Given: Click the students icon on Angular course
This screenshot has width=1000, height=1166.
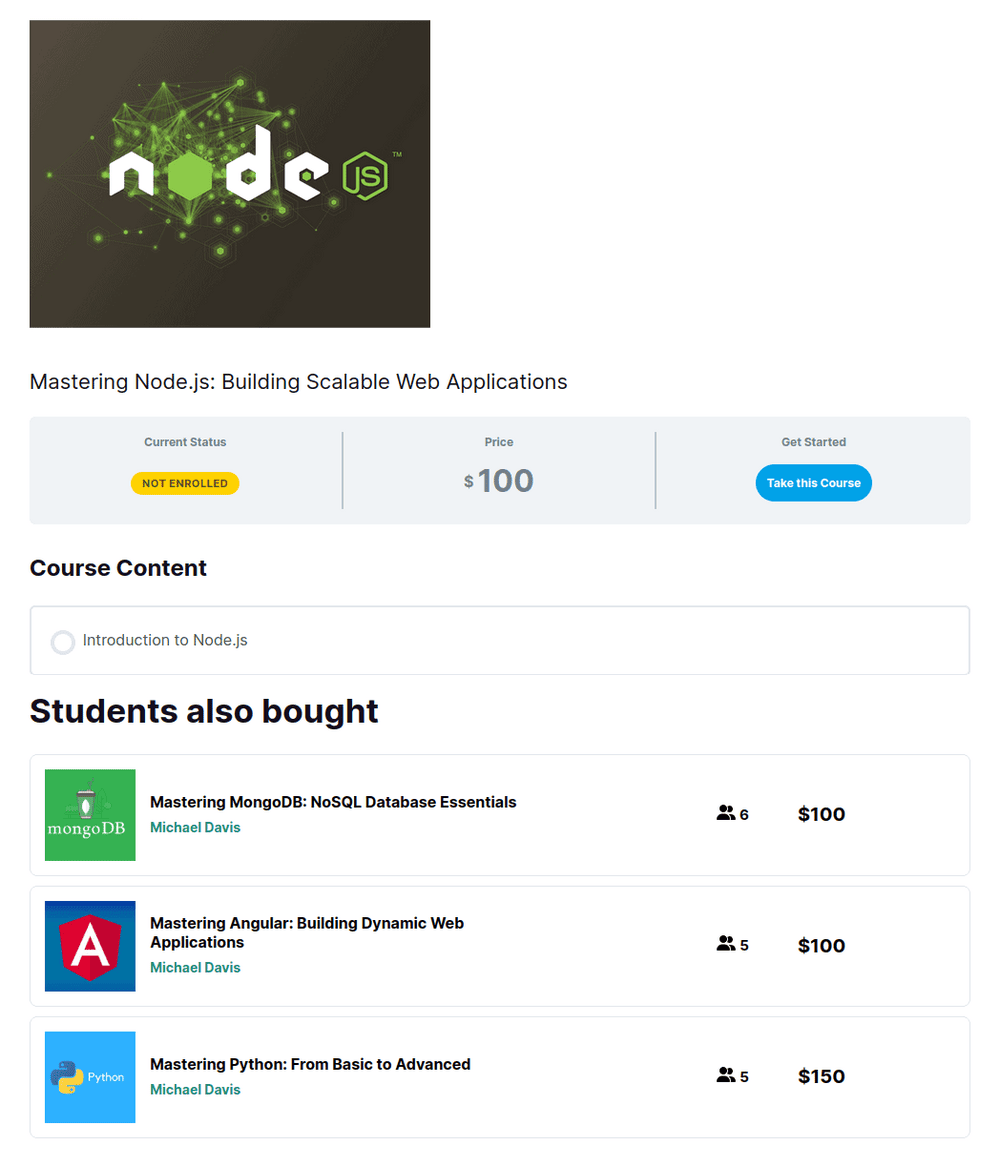Looking at the screenshot, I should (x=726, y=944).
